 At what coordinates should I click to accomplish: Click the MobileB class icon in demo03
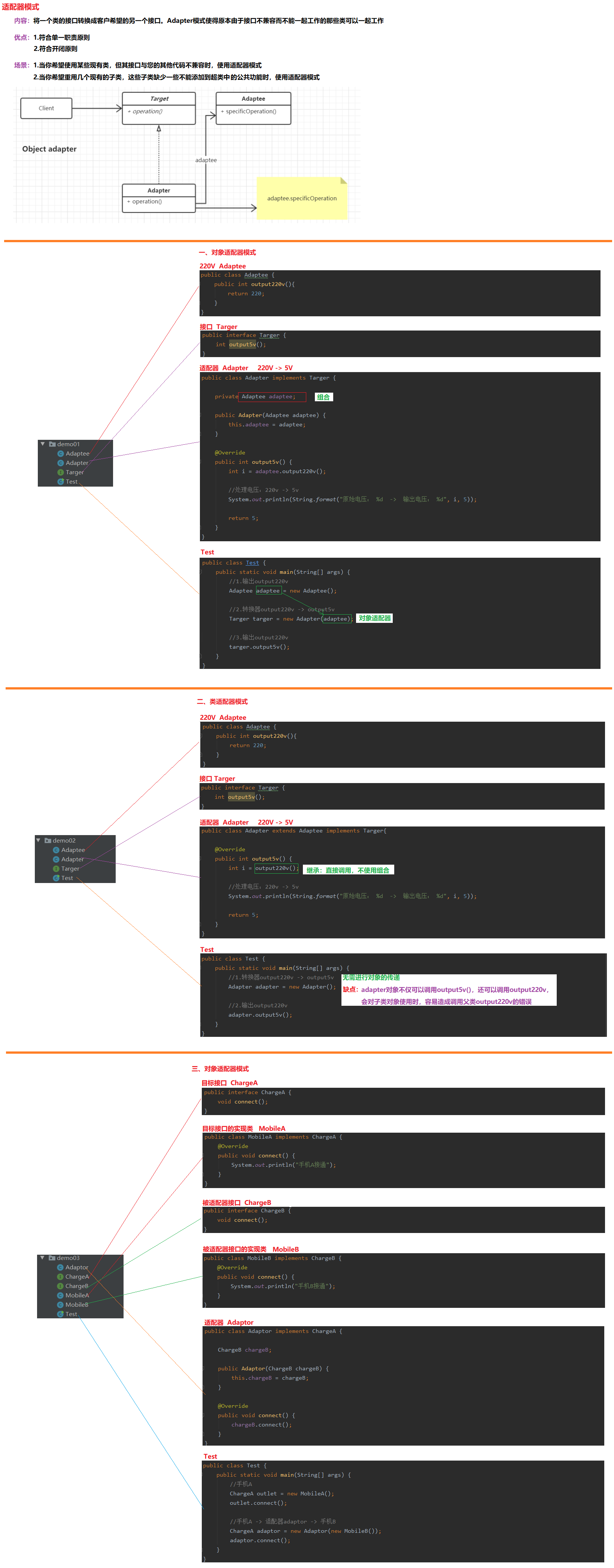pos(60,1304)
